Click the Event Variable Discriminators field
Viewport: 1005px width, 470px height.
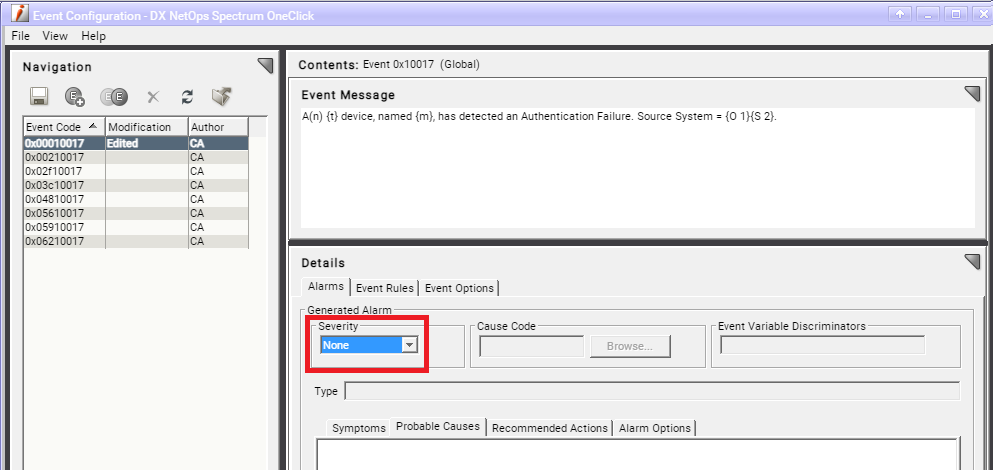(x=822, y=345)
